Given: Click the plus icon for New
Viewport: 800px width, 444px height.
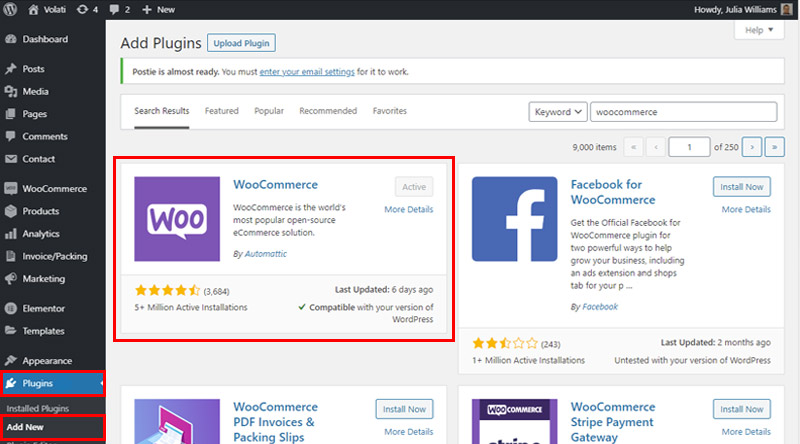Looking at the screenshot, I should click(147, 9).
